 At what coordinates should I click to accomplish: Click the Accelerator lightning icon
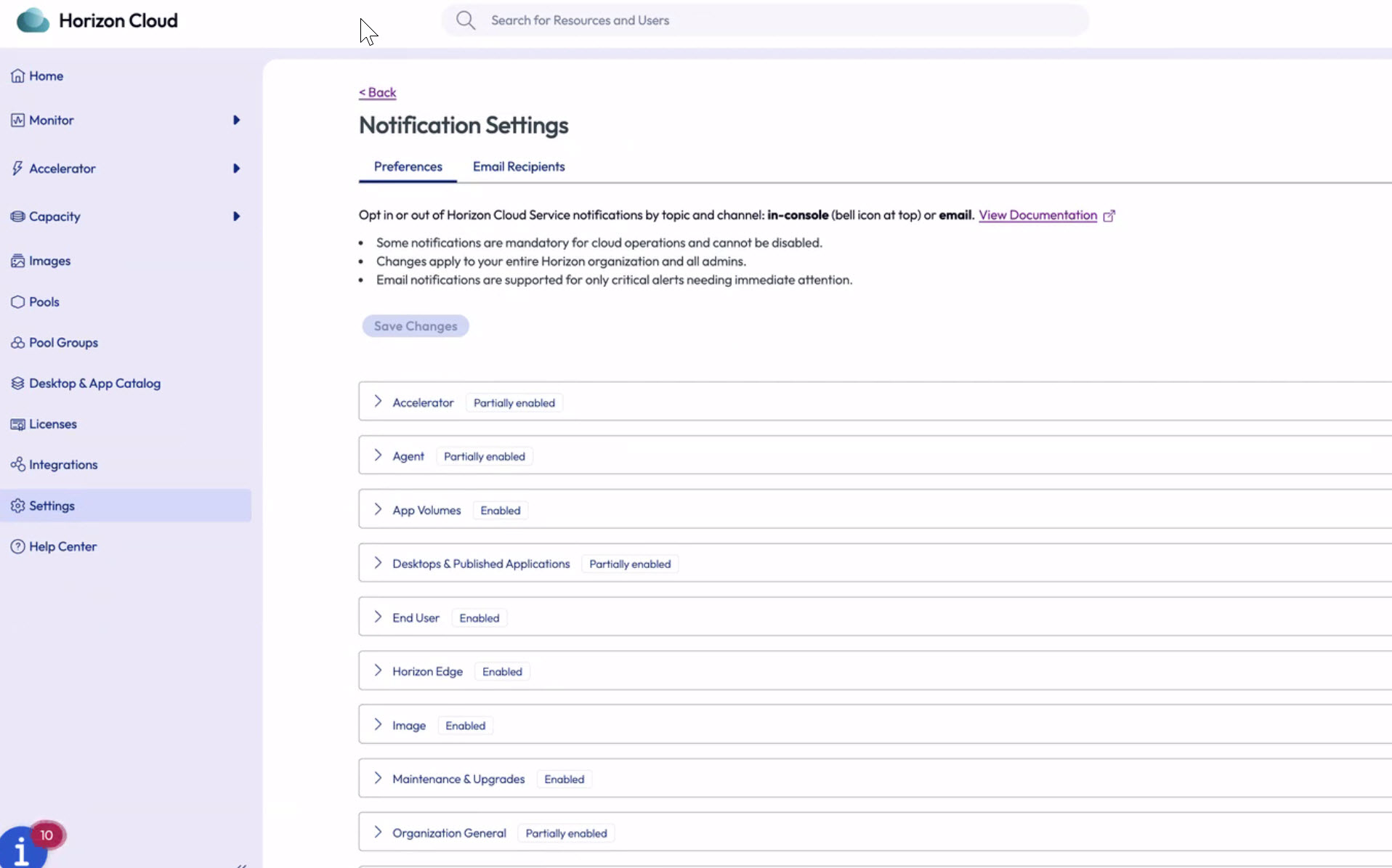[18, 168]
